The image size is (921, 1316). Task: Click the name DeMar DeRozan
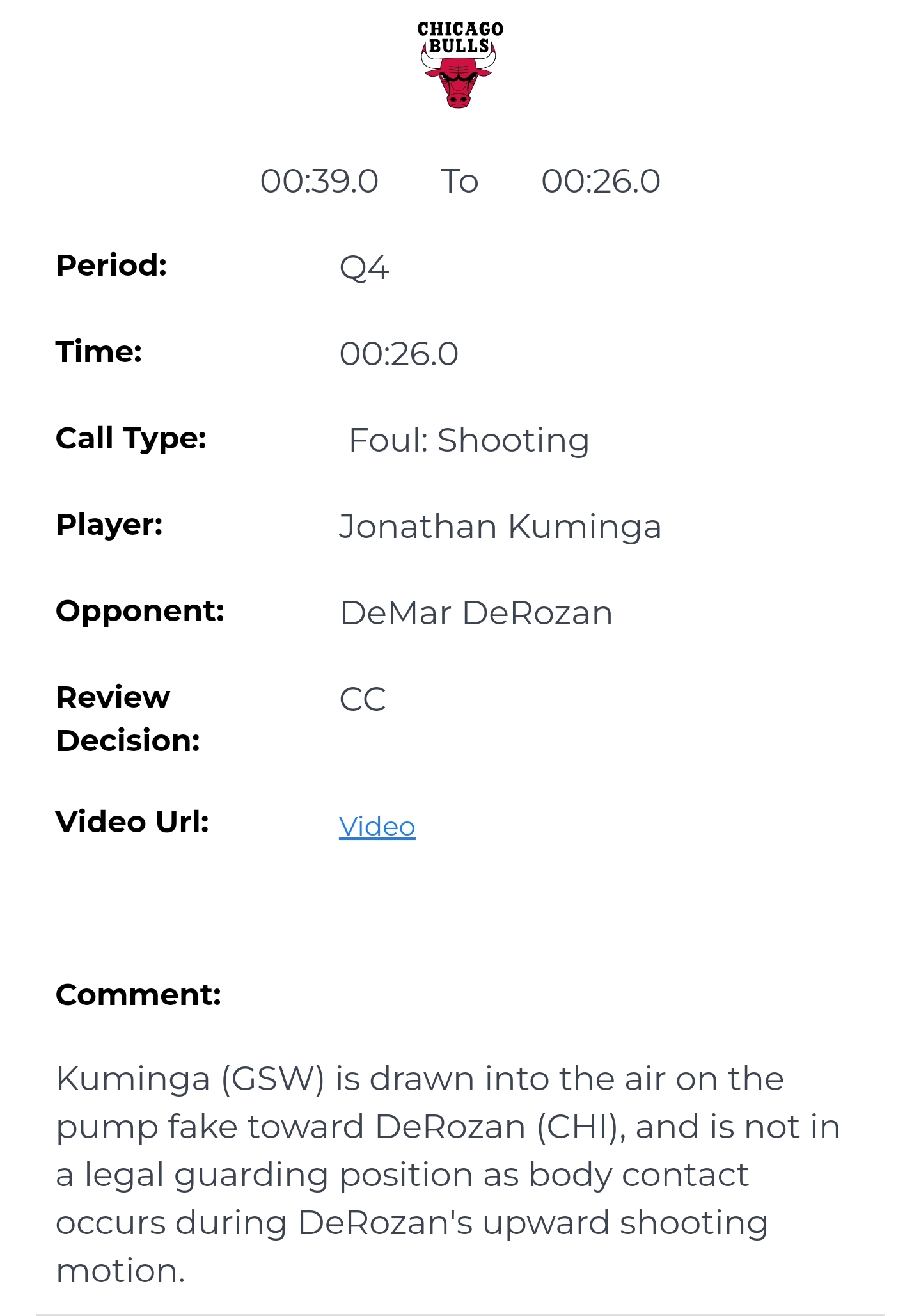[476, 613]
